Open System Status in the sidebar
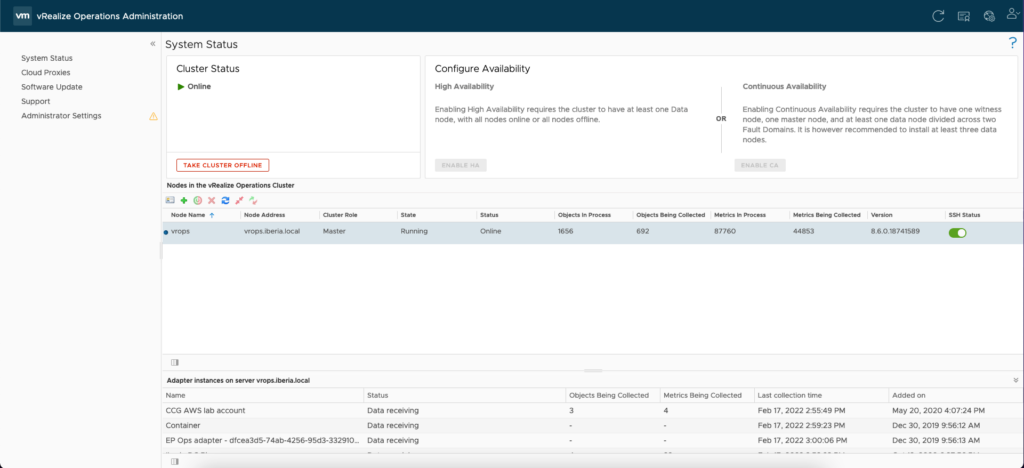 point(47,58)
